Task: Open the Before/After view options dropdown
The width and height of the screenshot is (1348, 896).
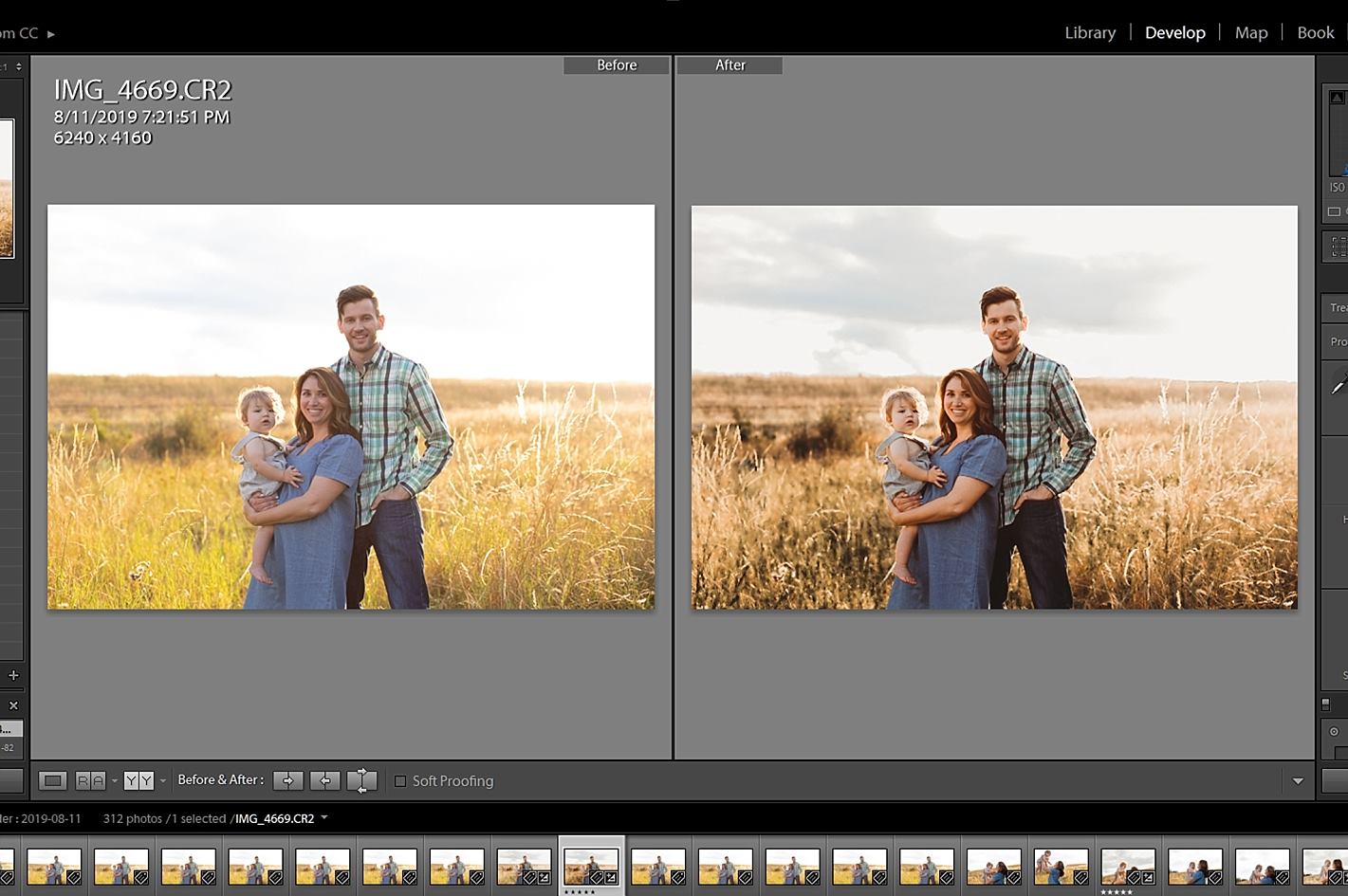Action: [x=163, y=780]
